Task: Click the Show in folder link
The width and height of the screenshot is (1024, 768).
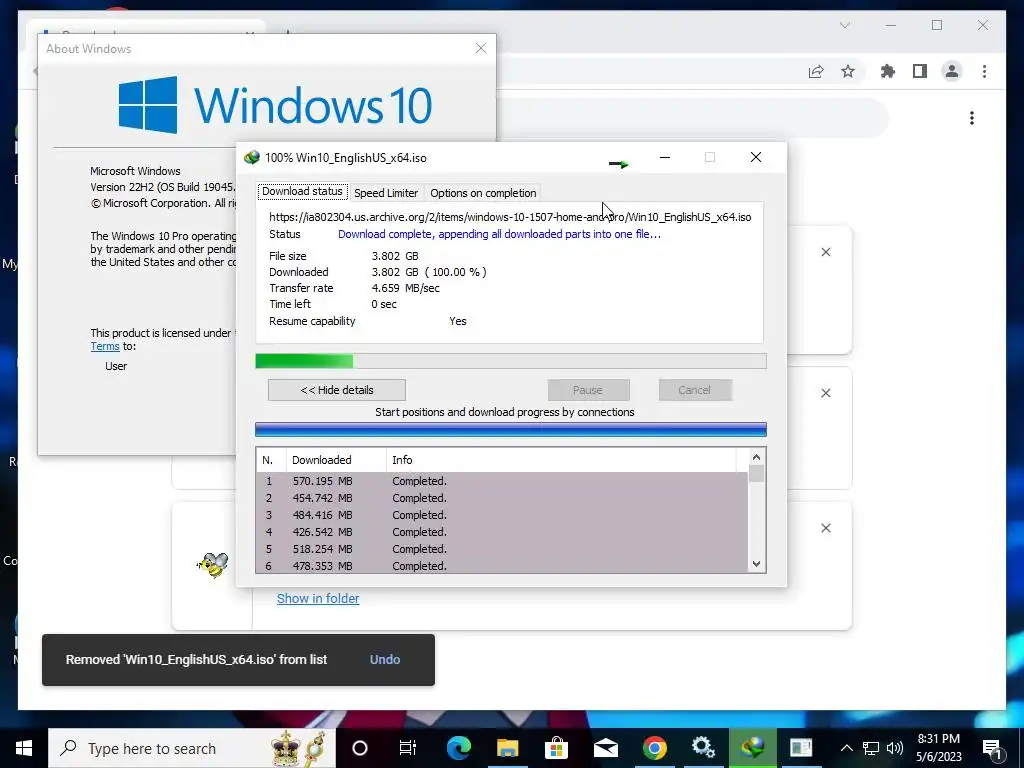Action: (x=318, y=598)
